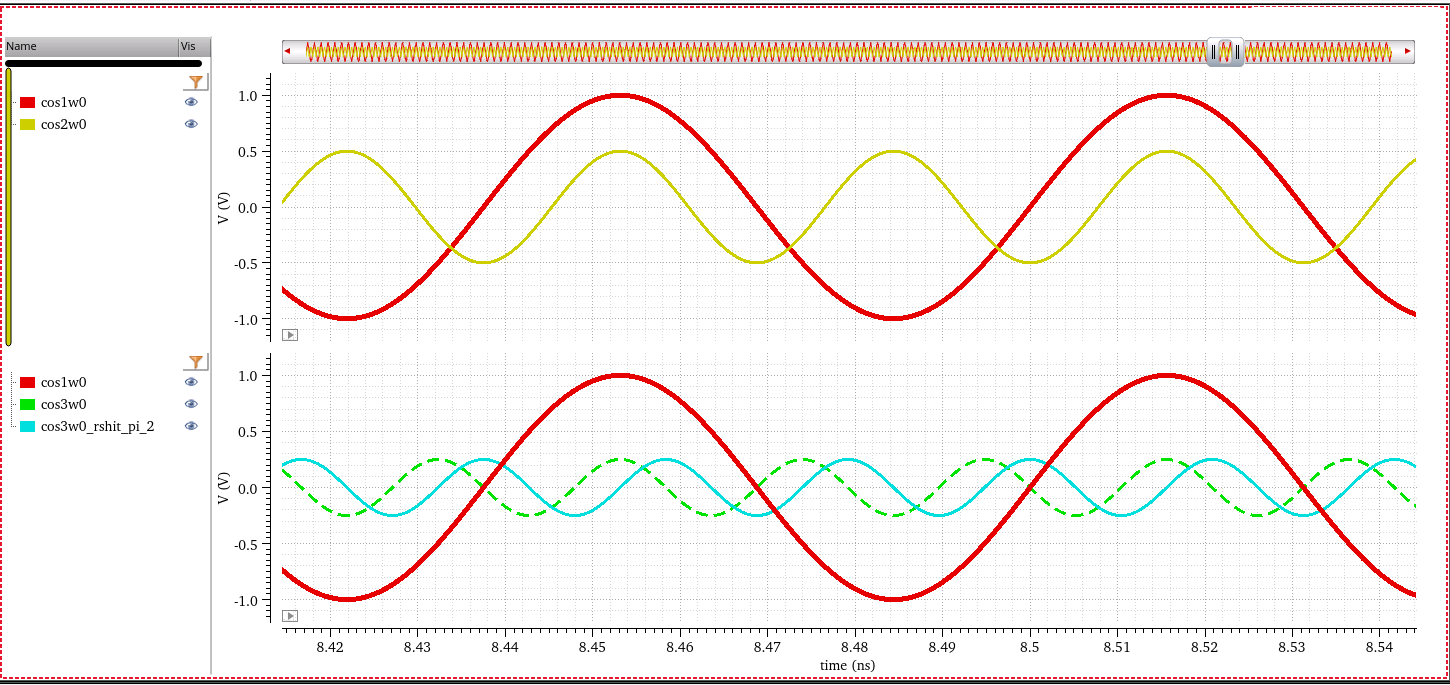Screen dimensions: 1450x685
Task: Hide cos1w0 in the lower signal list
Action: coord(191,382)
